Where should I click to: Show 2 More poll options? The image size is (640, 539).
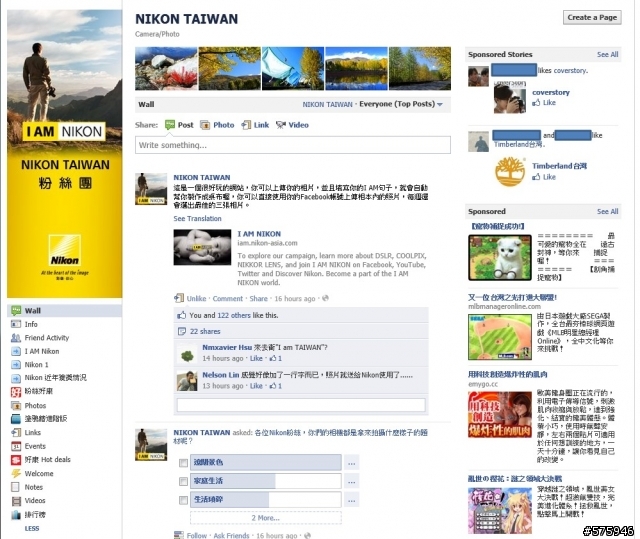tap(266, 518)
